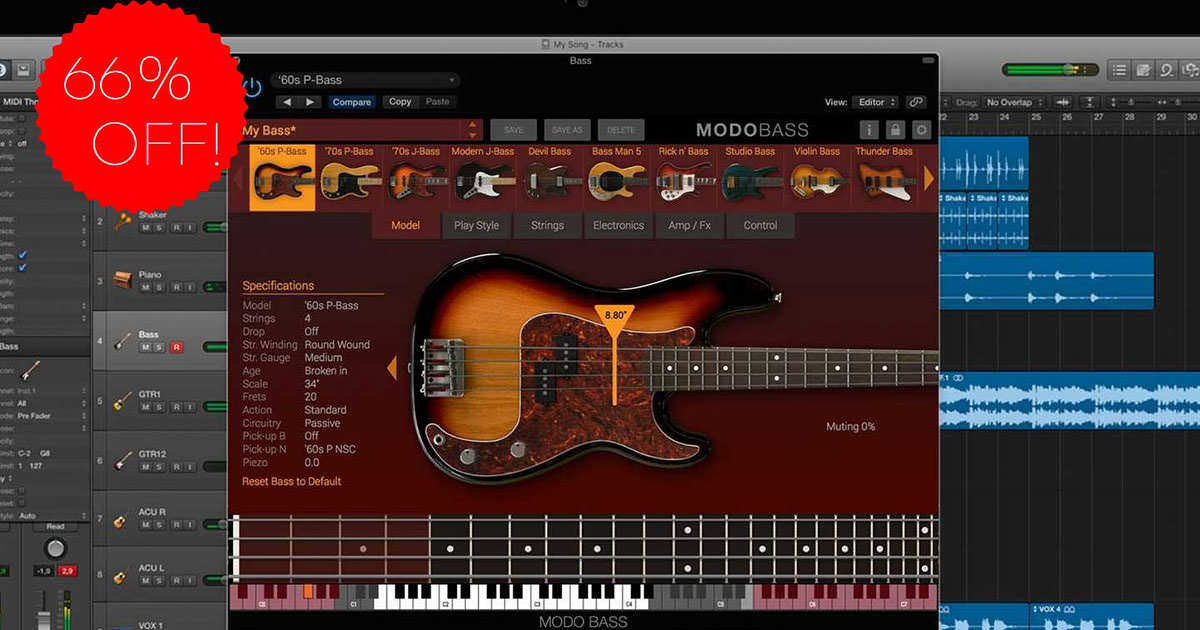This screenshot has height=630, width=1200.
Task: Switch to the Play Style tab
Action: [x=476, y=225]
